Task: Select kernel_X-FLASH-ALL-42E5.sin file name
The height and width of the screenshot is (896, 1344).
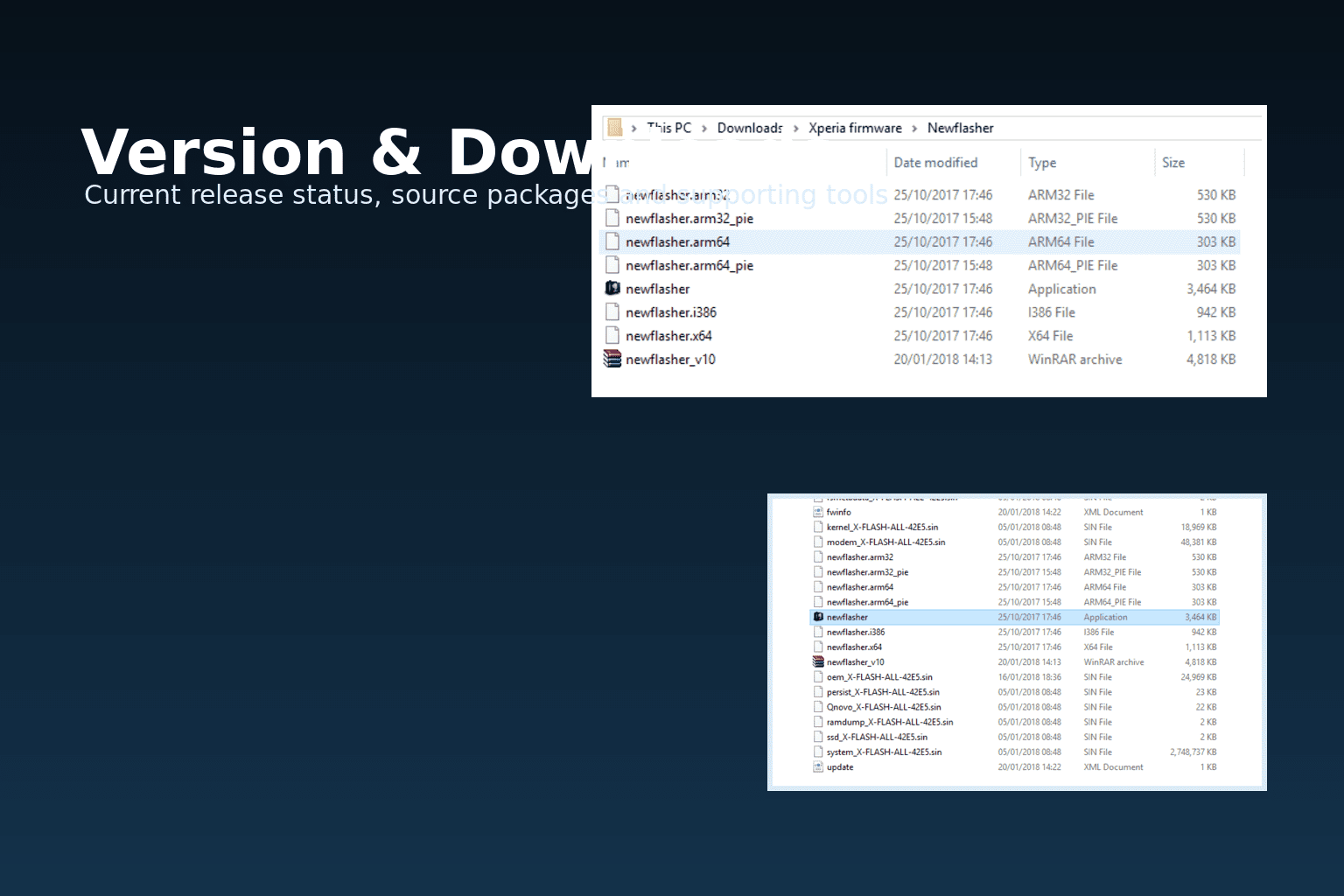Action: [882, 528]
